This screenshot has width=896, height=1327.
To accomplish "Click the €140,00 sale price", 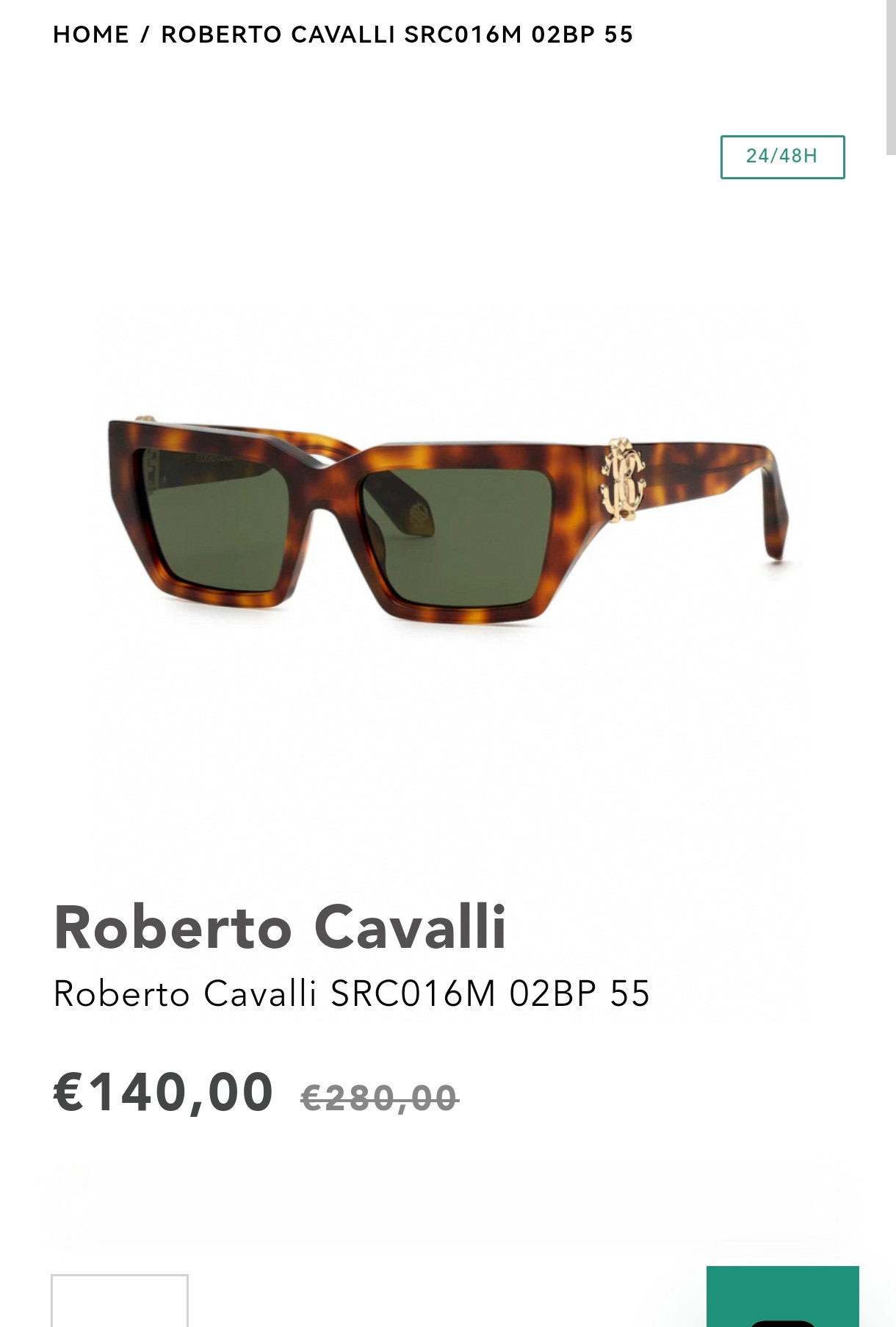I will tap(164, 1092).
